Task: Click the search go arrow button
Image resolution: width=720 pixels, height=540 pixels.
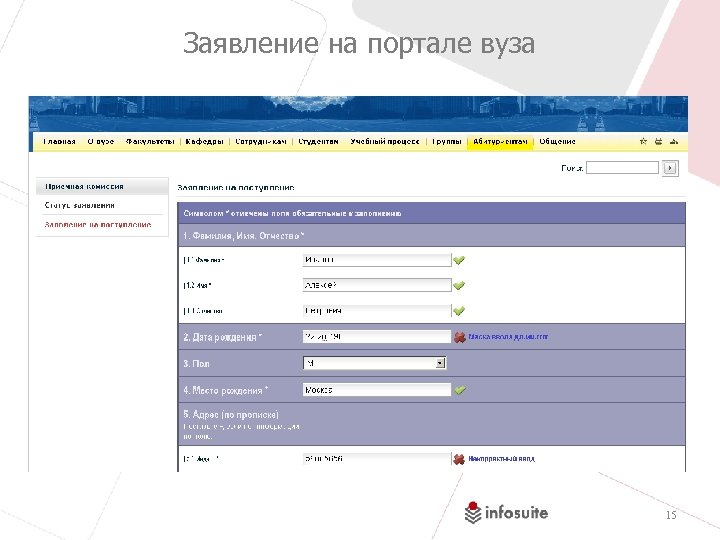Action: click(x=670, y=168)
